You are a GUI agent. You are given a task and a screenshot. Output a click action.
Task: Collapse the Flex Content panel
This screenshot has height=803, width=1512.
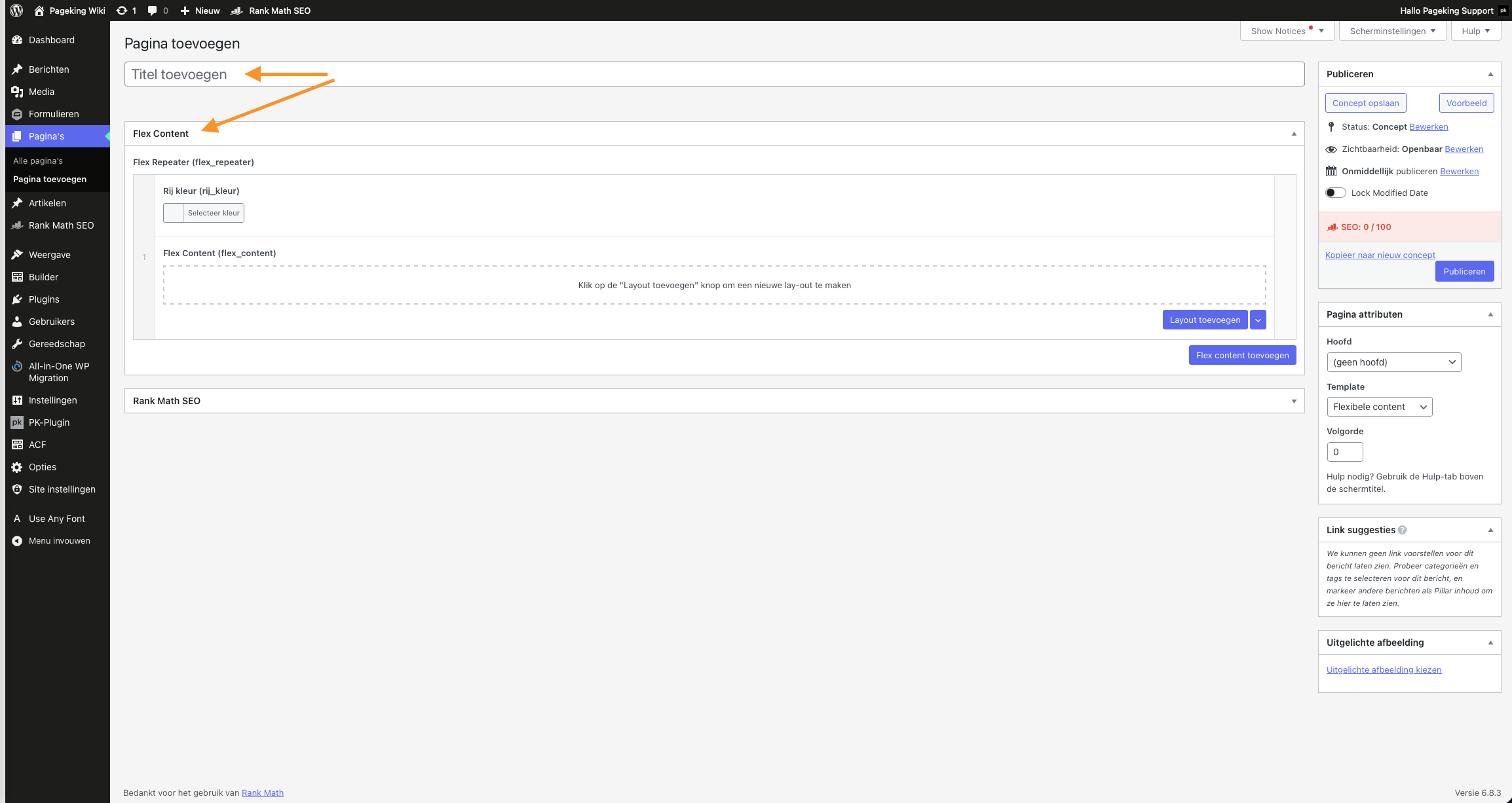click(1294, 134)
